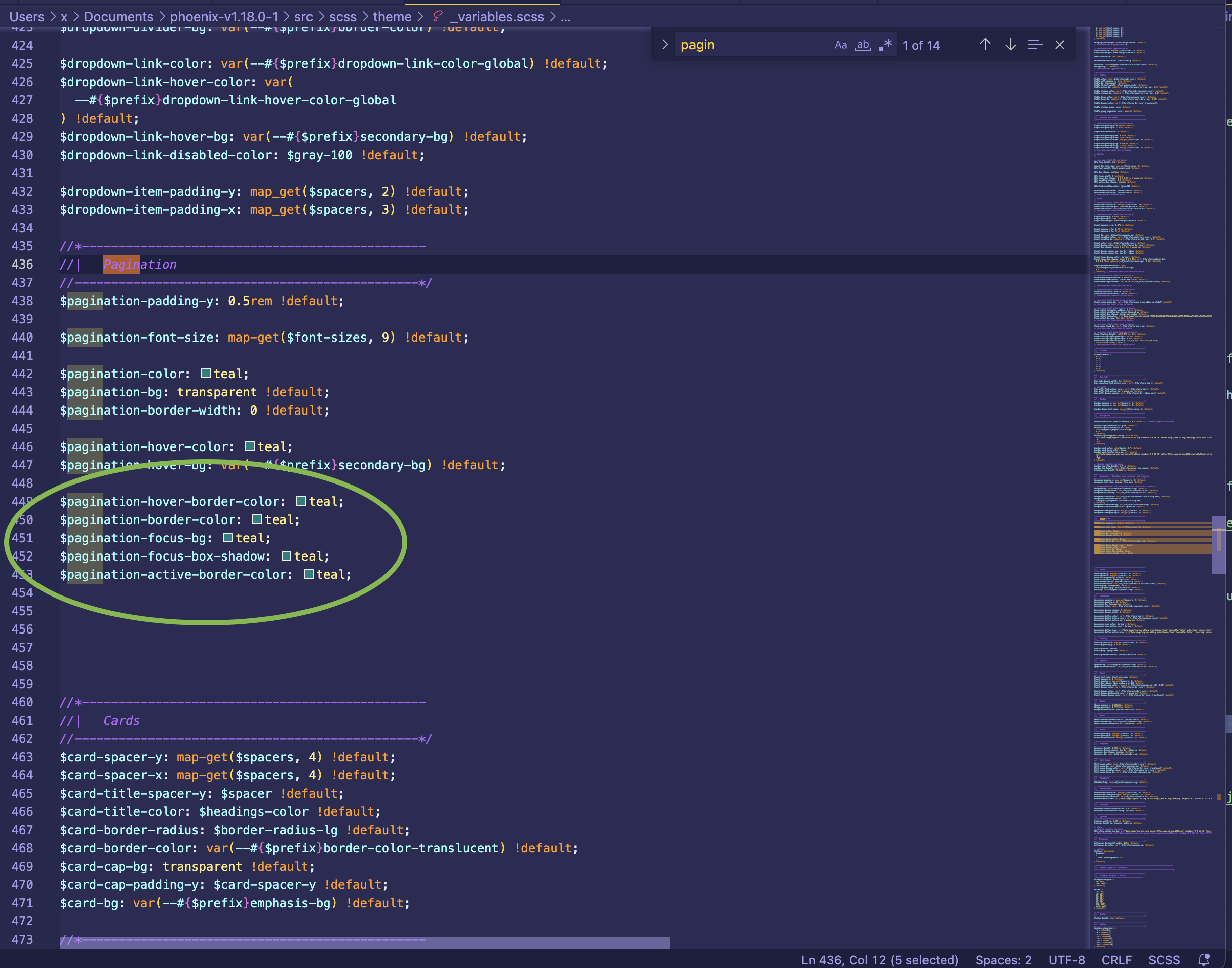Expand the replace field chevron
This screenshot has width=1232, height=968.
pos(665,44)
